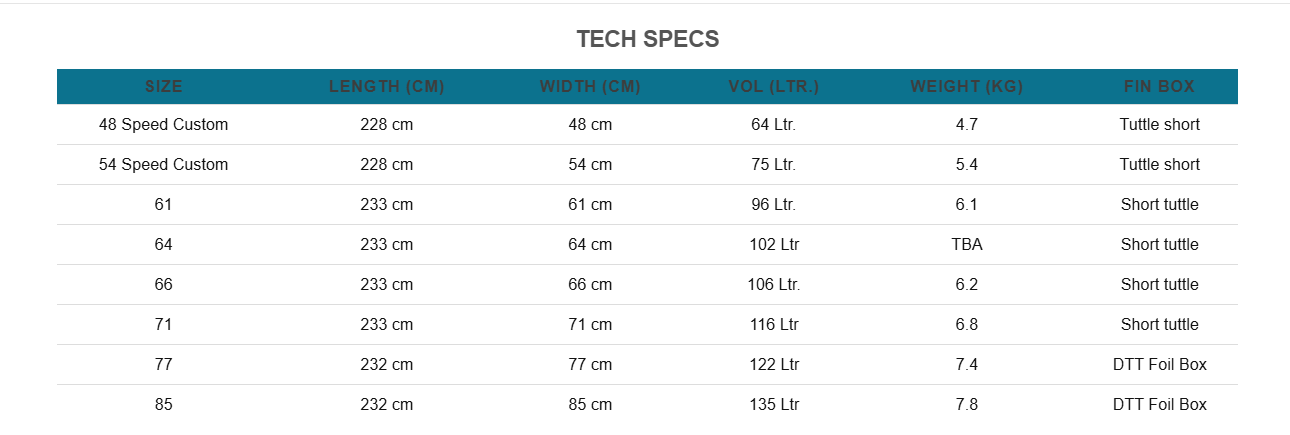Select the 7.8 weight value
Image resolution: width=1290 pixels, height=435 pixels.
(967, 405)
